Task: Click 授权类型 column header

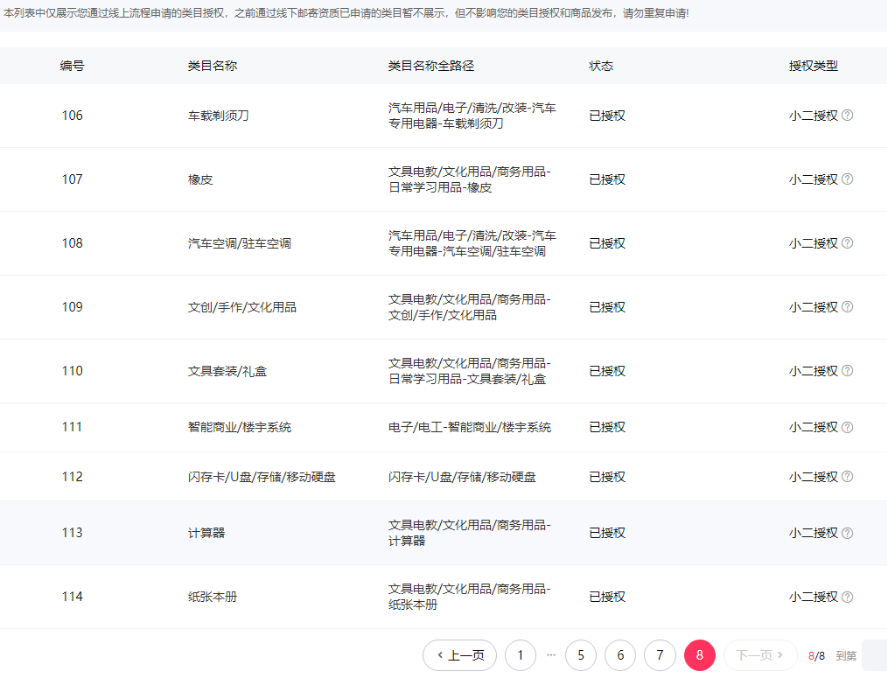Action: [x=813, y=66]
